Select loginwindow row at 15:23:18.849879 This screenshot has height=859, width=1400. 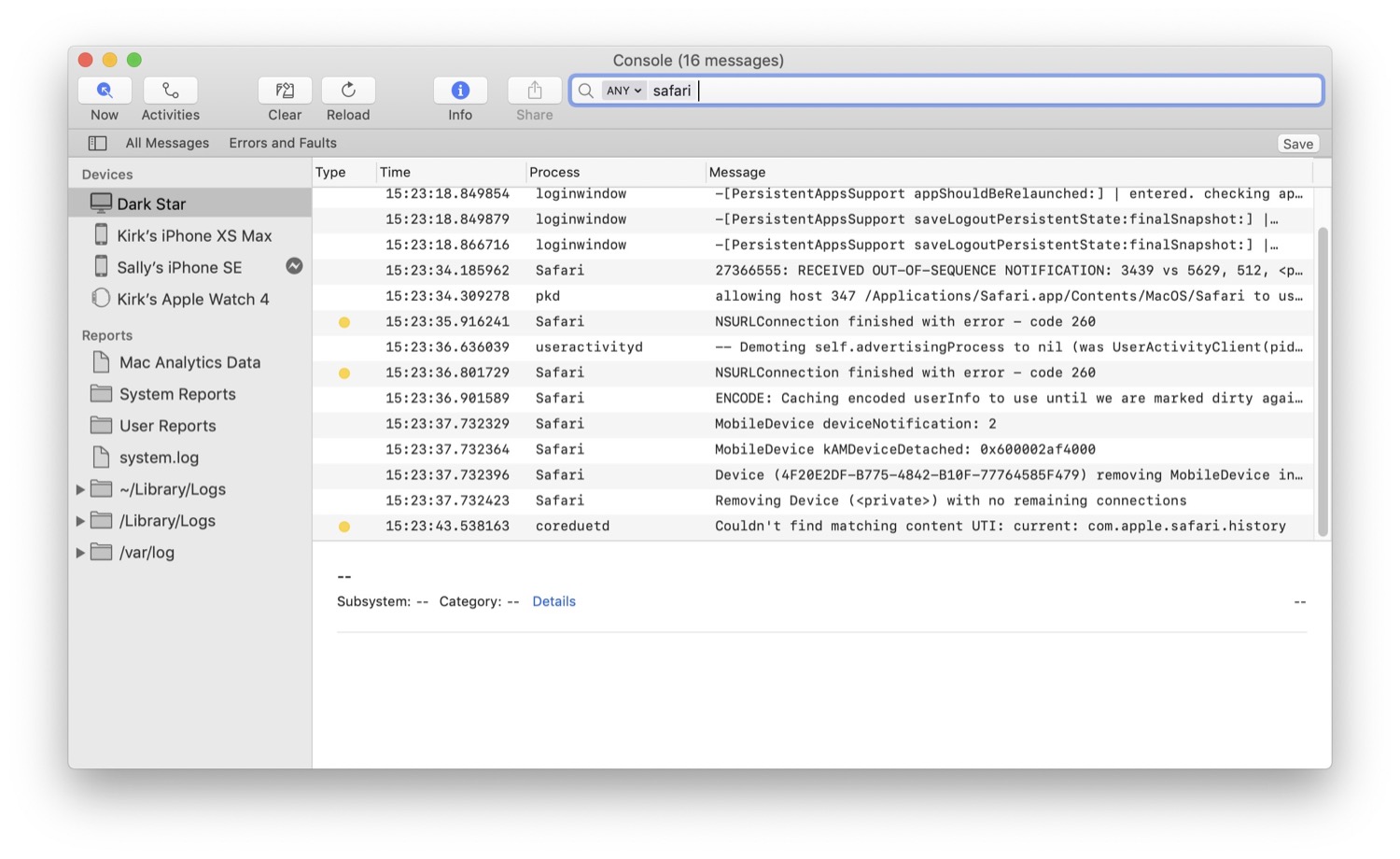[x=812, y=219]
